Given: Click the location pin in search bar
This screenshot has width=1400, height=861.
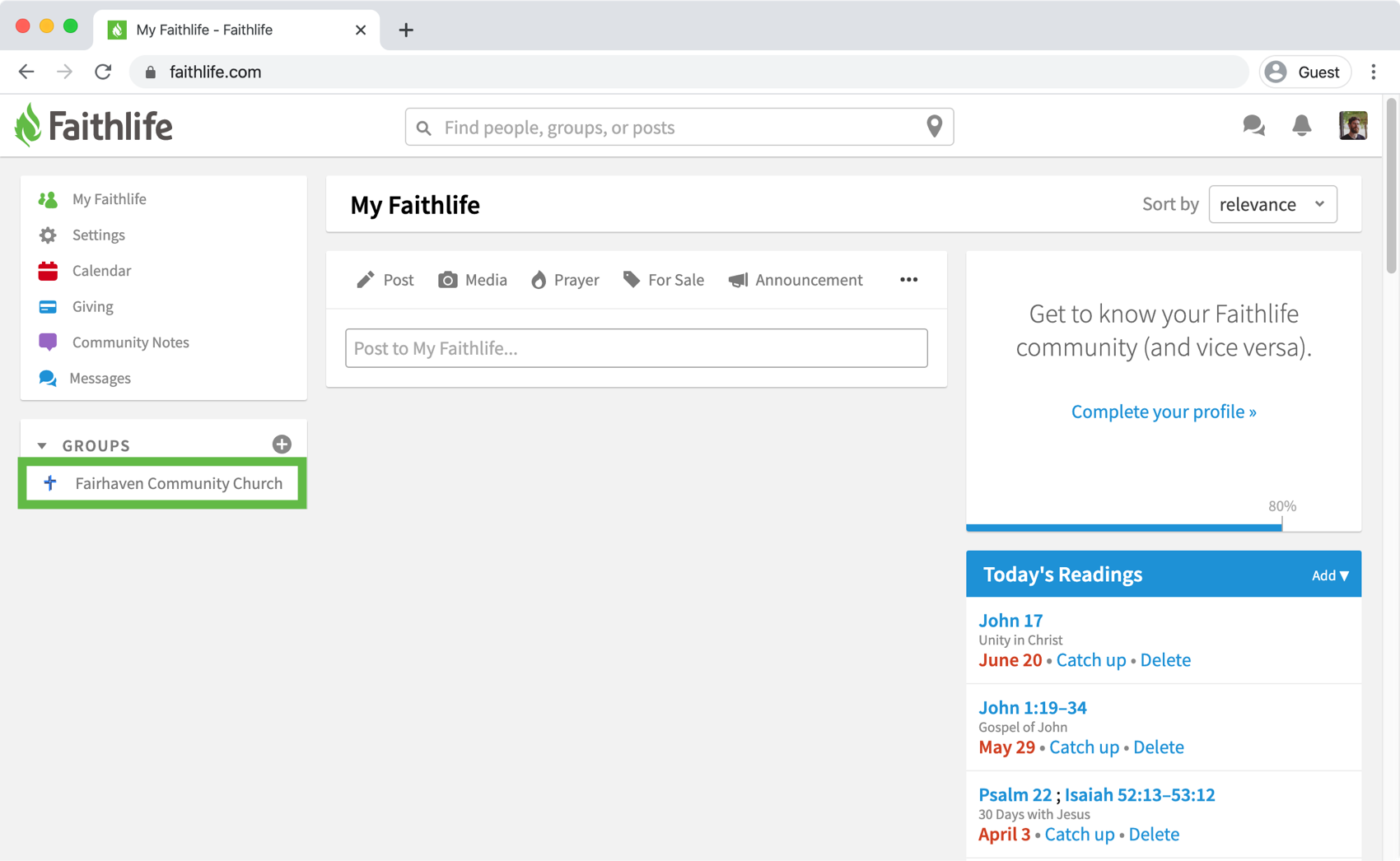Looking at the screenshot, I should (934, 126).
